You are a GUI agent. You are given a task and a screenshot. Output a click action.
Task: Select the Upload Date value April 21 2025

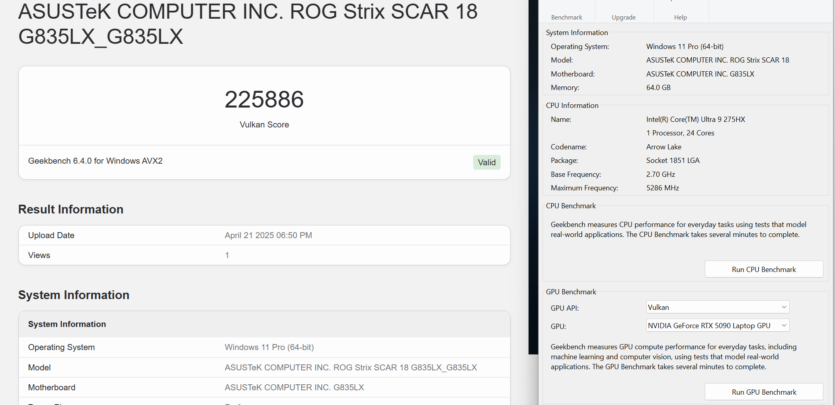268,236
